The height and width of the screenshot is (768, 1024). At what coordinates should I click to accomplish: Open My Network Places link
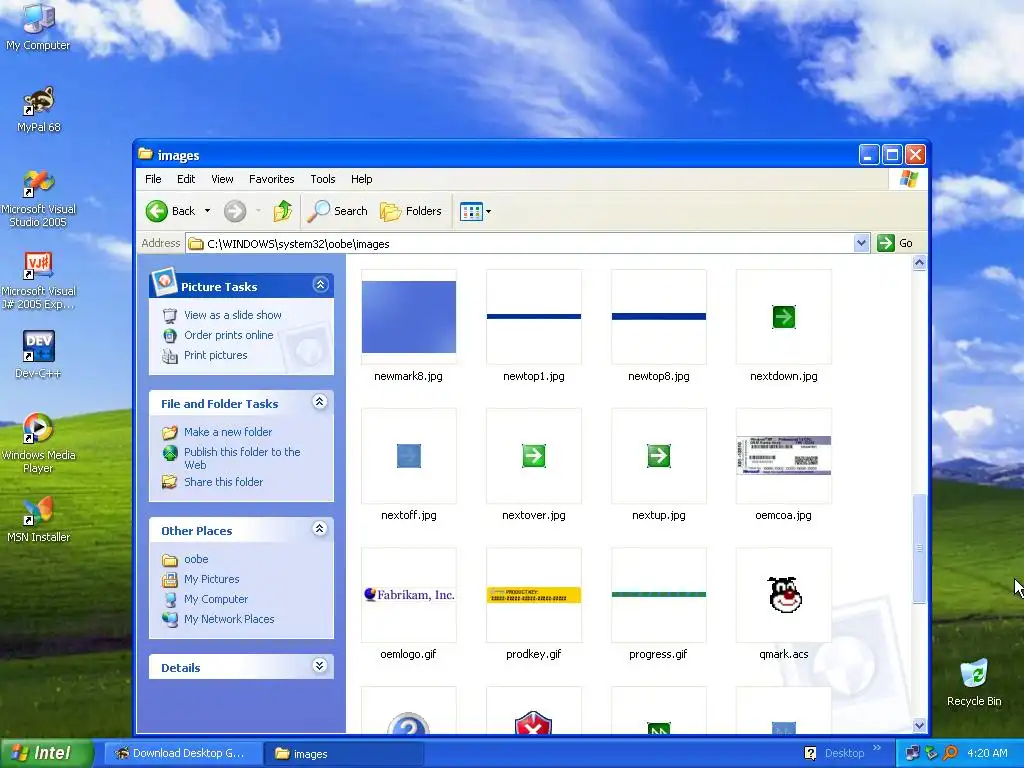click(x=229, y=619)
